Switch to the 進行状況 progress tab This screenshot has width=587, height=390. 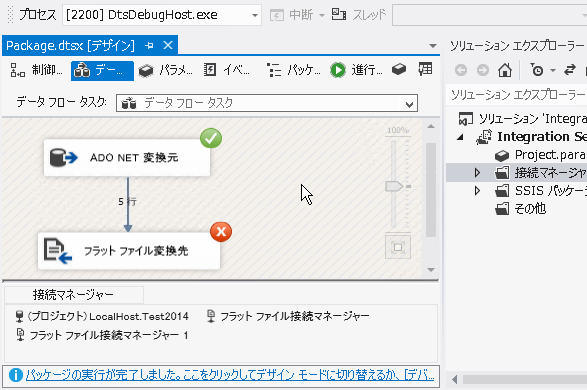(357, 70)
